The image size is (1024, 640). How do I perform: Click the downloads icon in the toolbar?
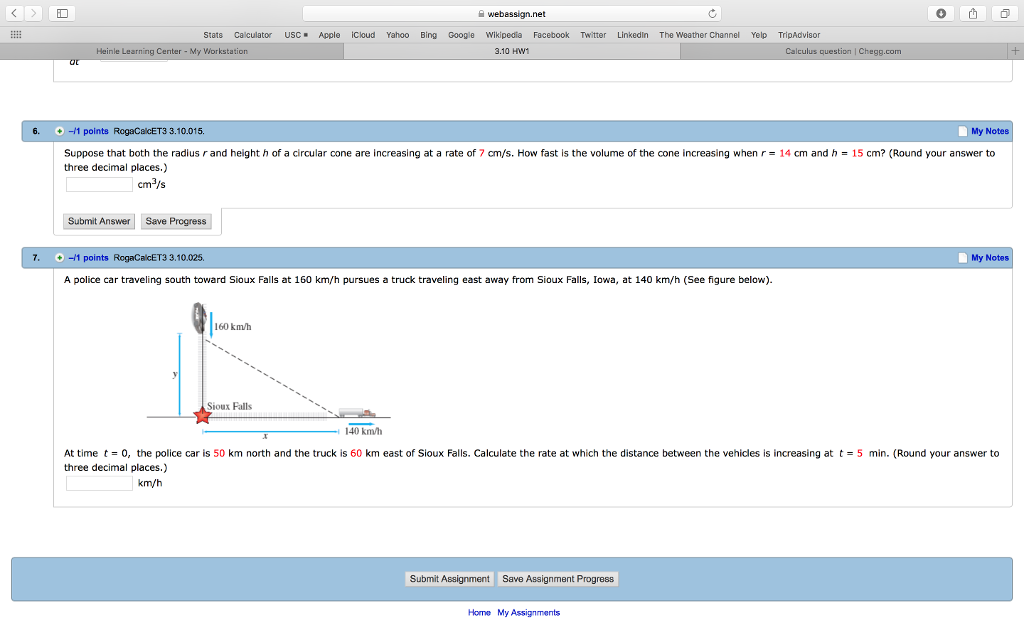(x=940, y=13)
